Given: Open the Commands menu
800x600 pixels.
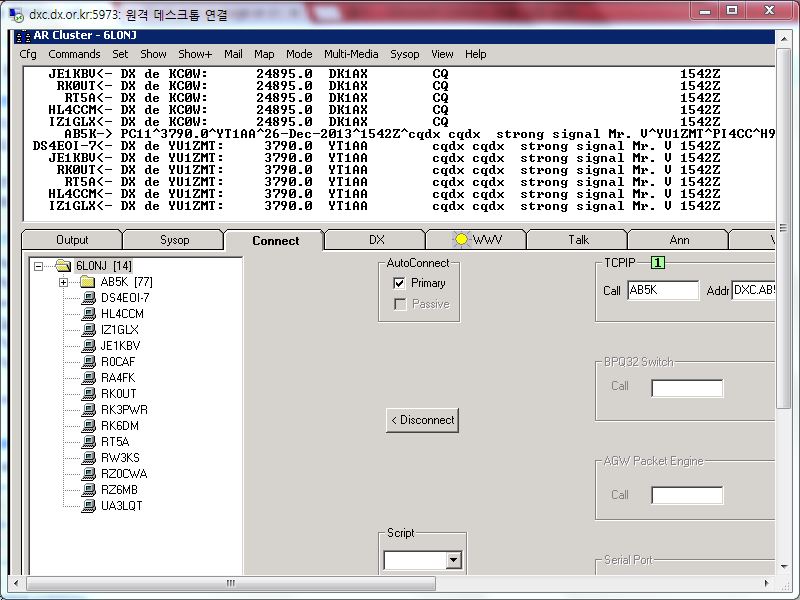Looking at the screenshot, I should pyautogui.click(x=74, y=54).
